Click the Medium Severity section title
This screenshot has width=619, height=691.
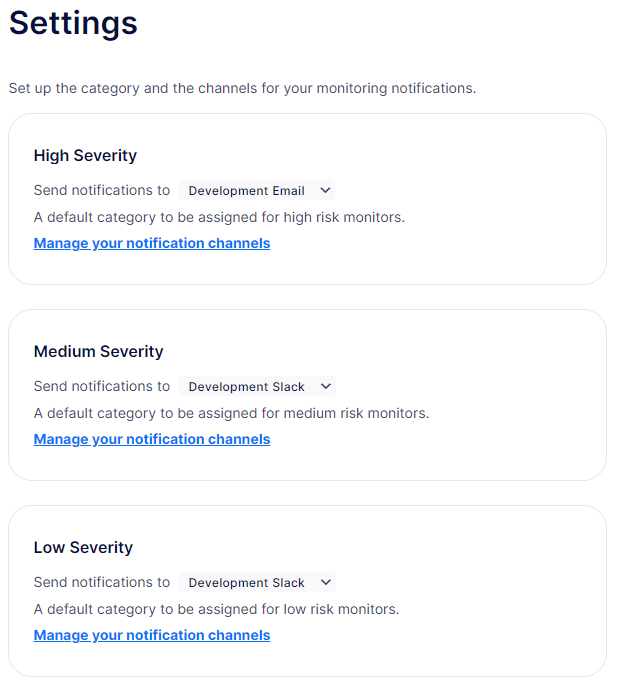pos(98,352)
